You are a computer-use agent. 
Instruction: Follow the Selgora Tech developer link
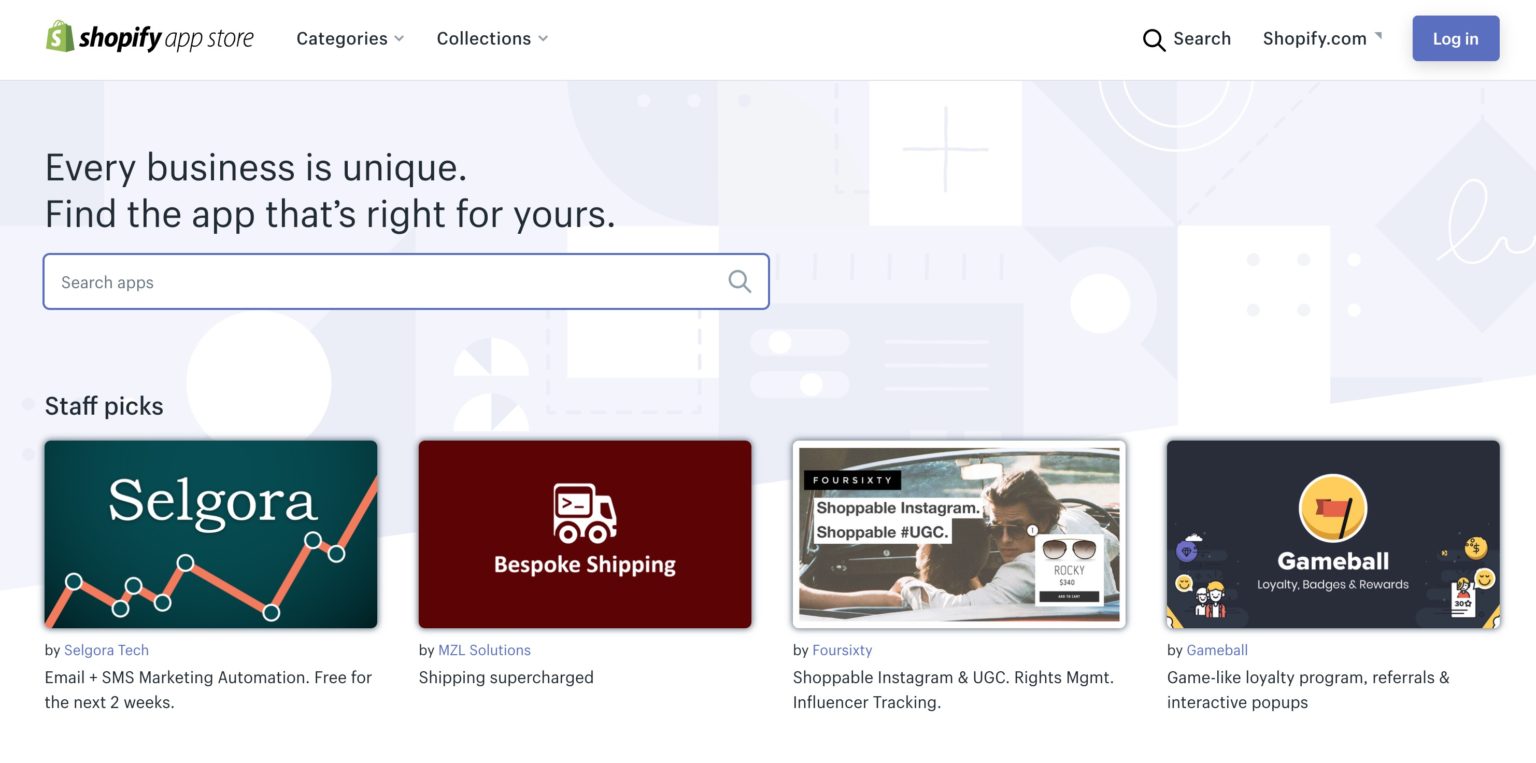click(106, 650)
